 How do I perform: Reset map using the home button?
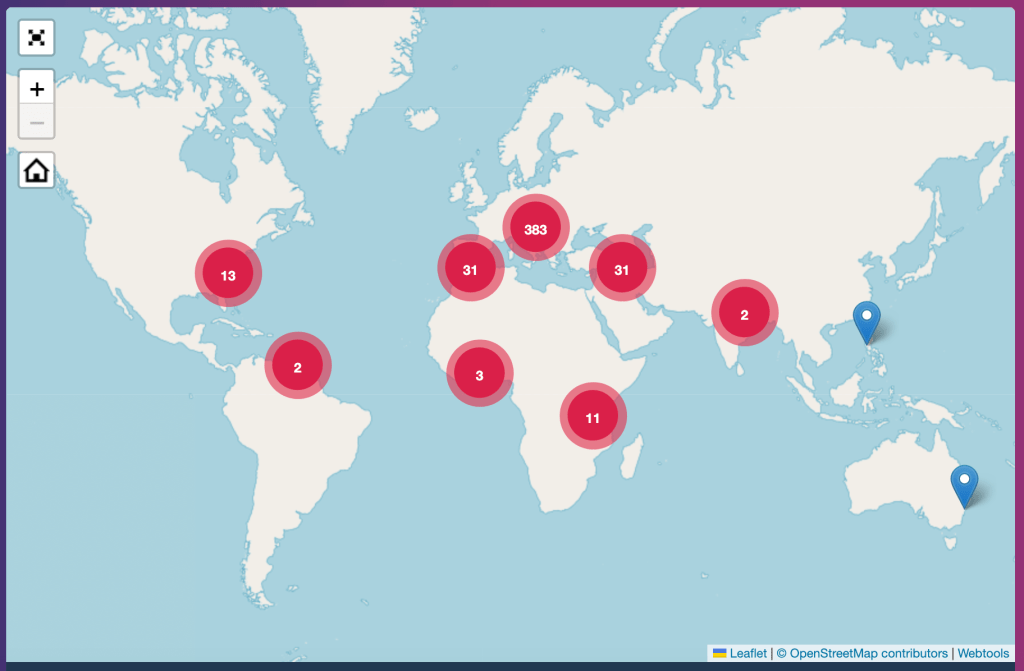[36, 170]
